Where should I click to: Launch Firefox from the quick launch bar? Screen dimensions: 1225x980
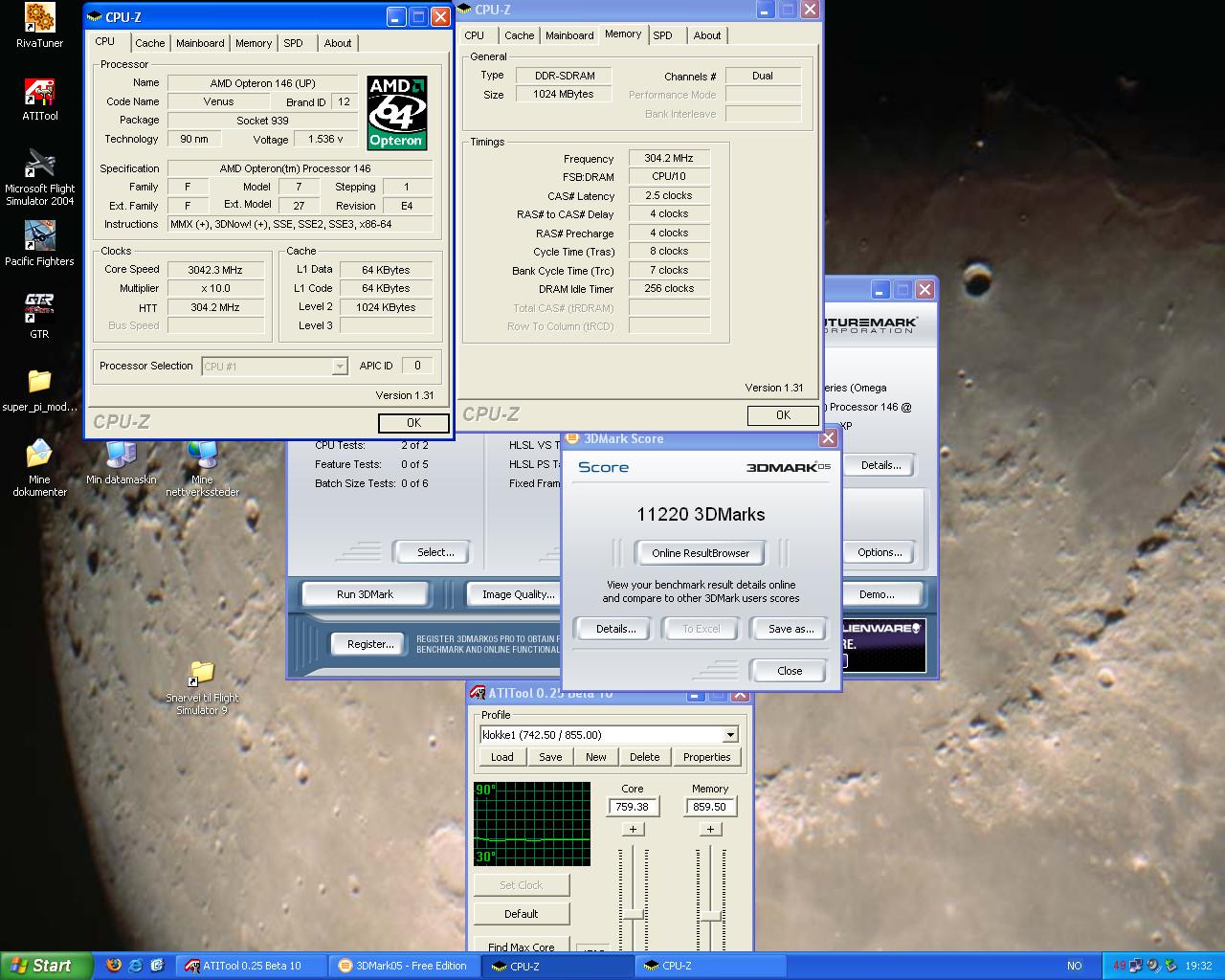(x=113, y=966)
